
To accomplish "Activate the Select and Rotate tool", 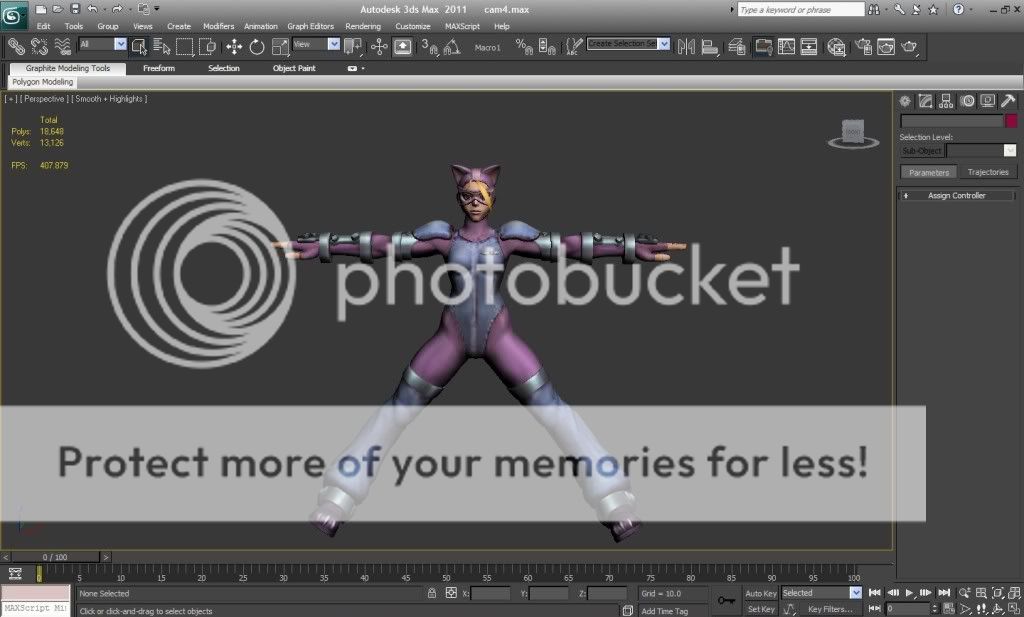I will pos(257,46).
